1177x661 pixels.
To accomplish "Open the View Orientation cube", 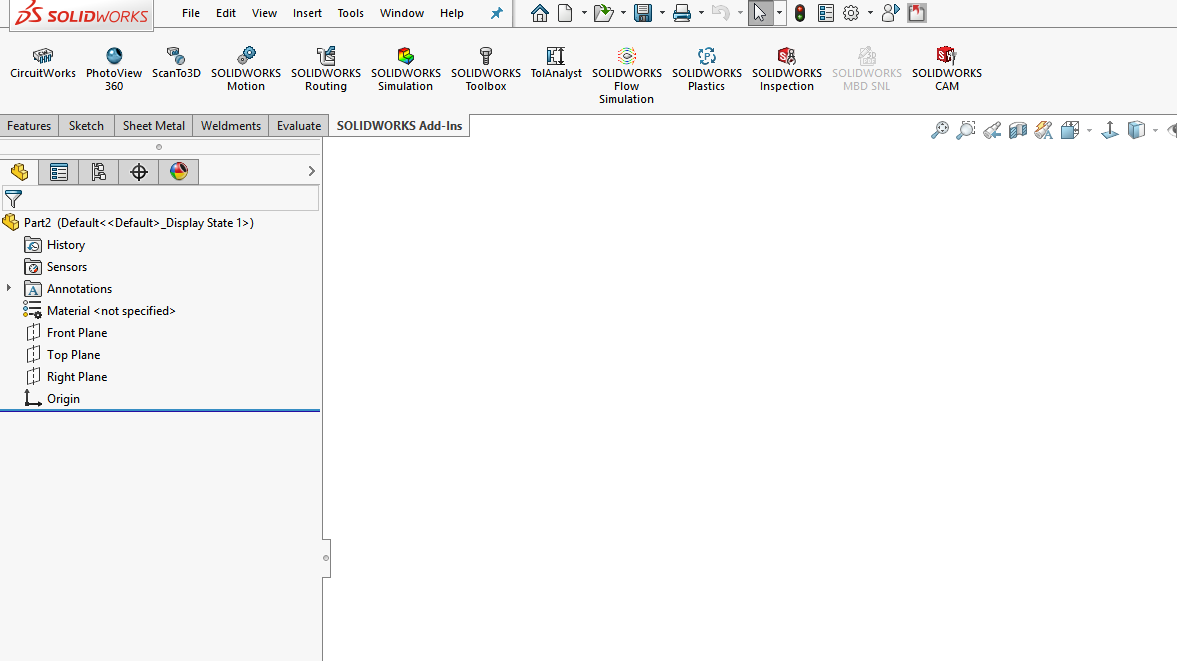I will [1070, 131].
